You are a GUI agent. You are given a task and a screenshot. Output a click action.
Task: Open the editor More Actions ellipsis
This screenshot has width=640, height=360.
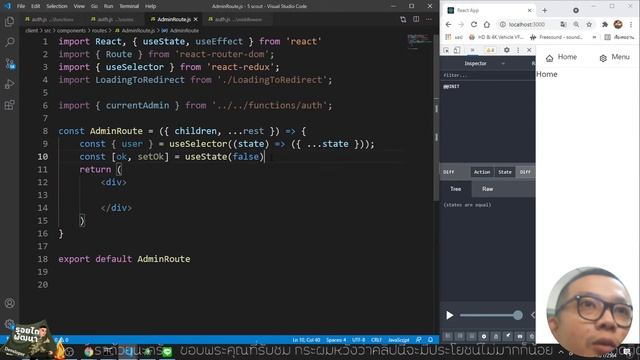[x=429, y=19]
